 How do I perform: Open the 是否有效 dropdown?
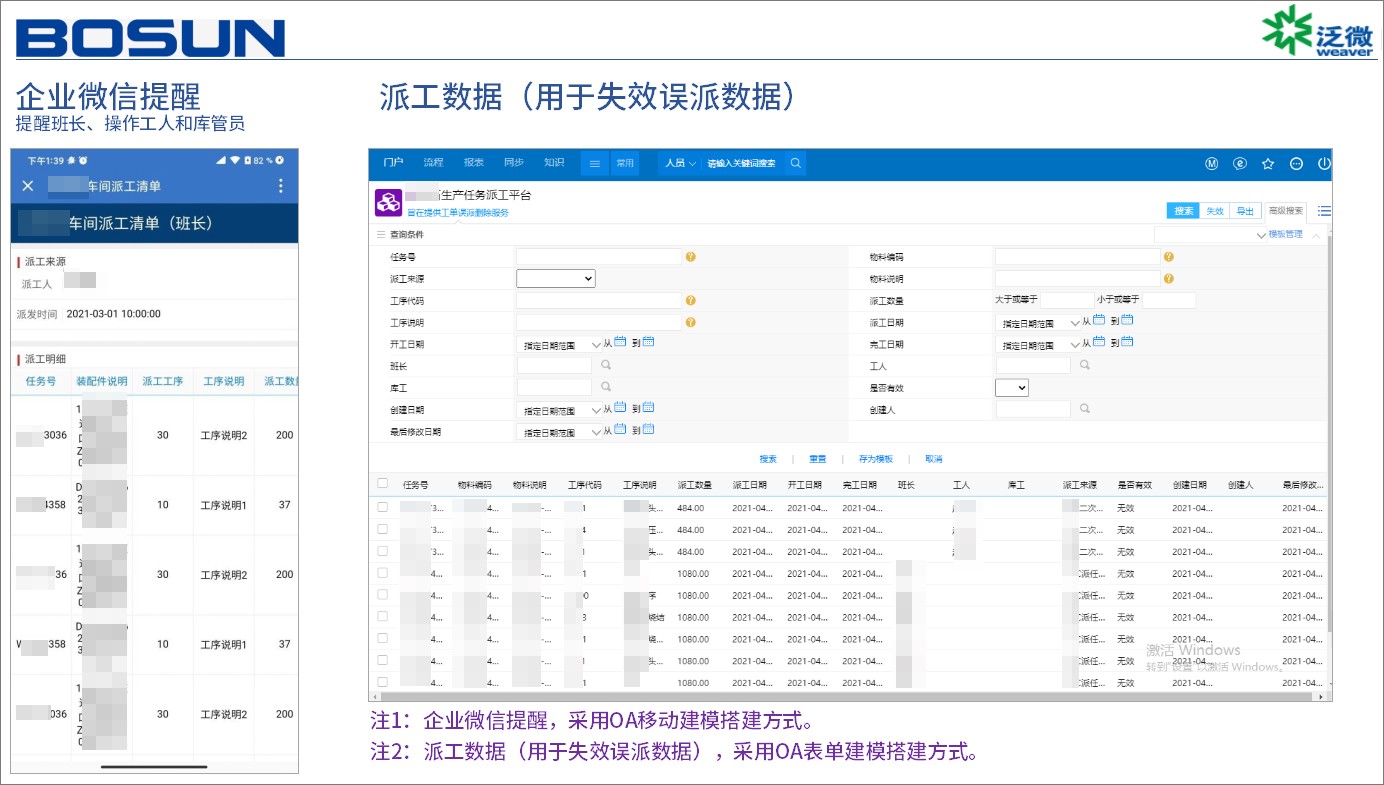[x=1012, y=388]
